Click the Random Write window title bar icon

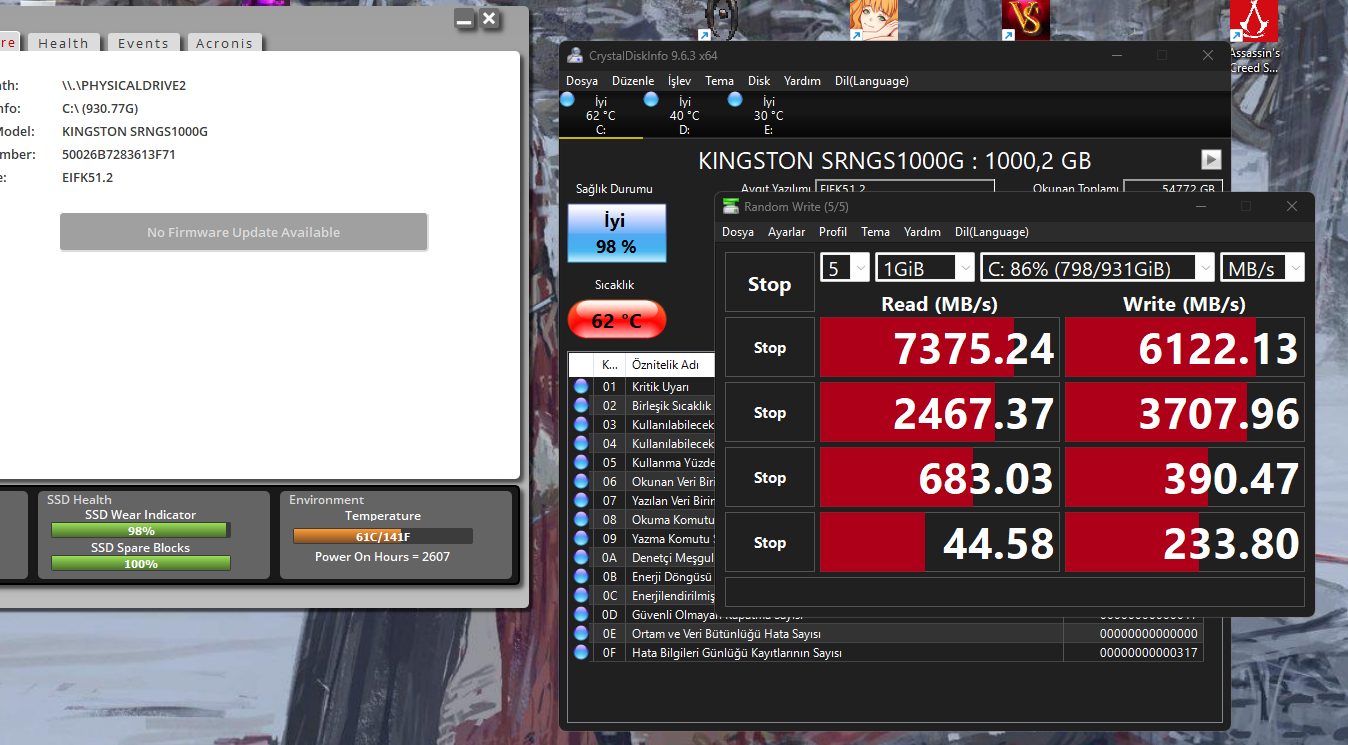[731, 206]
